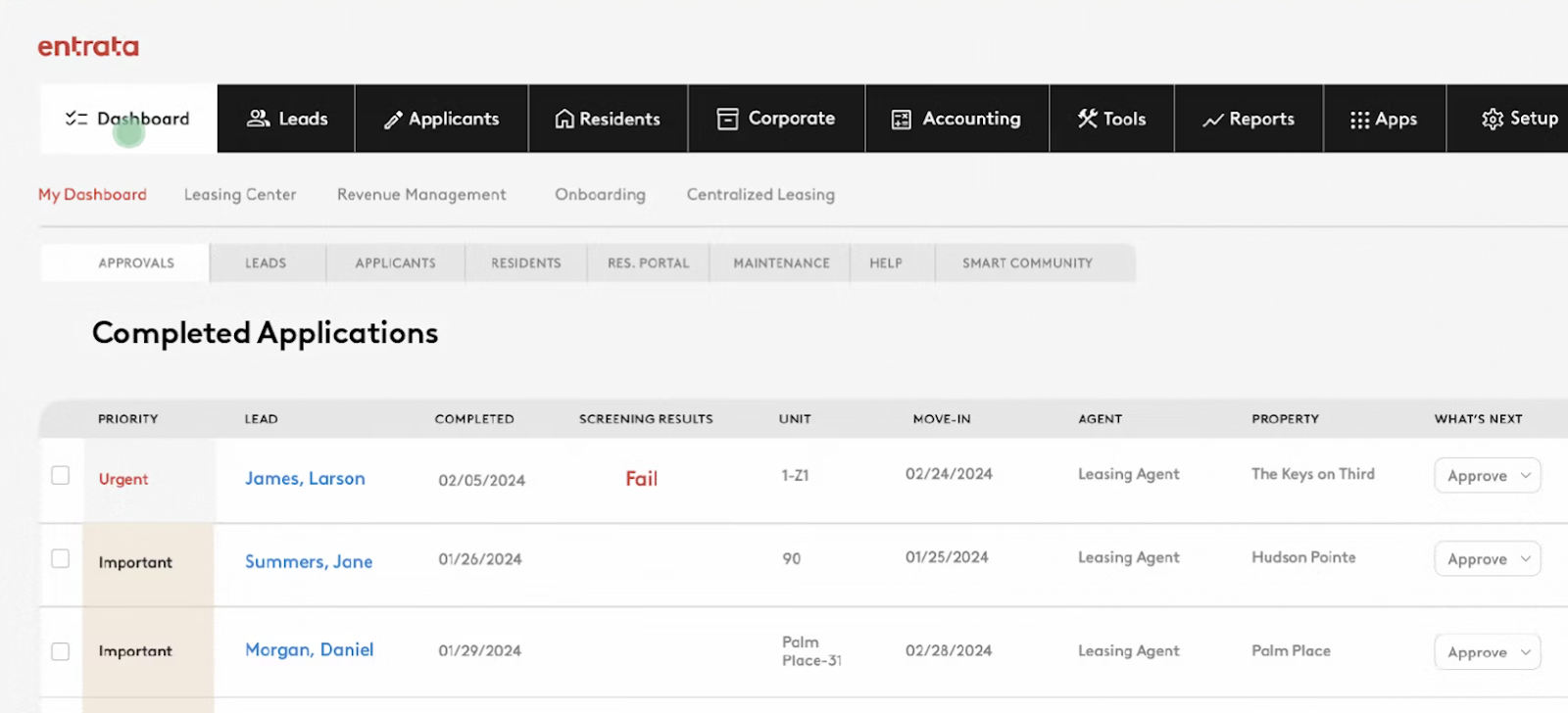Click the Apps grid icon

point(1359,119)
